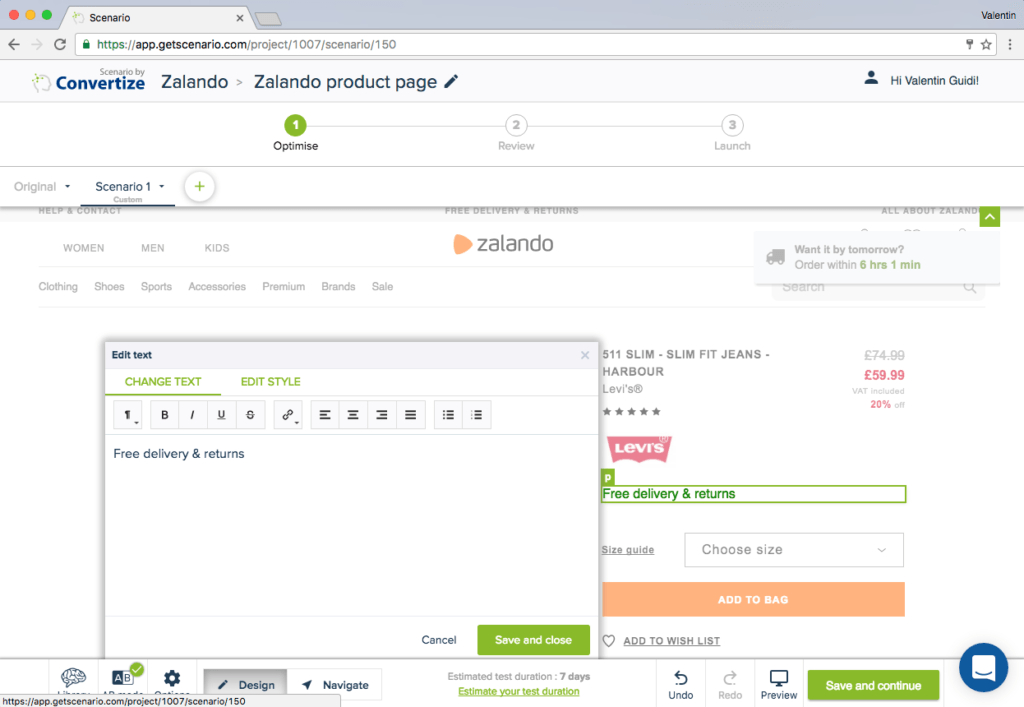
Task: Go back in the browser
Action: point(14,44)
